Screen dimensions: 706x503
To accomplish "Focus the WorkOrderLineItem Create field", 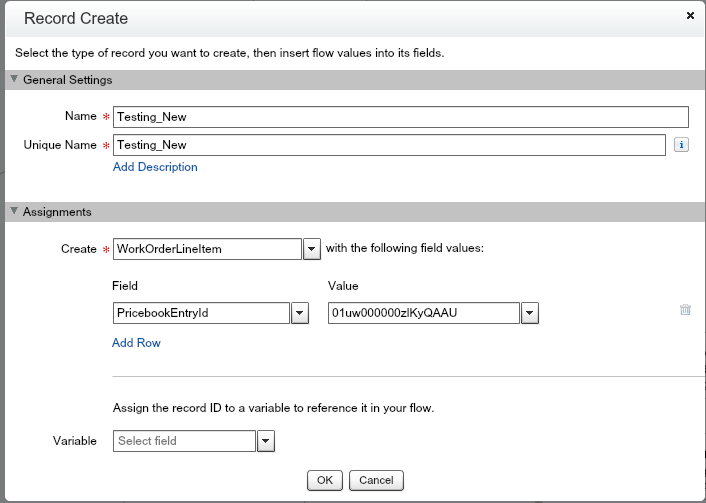I will point(206,249).
